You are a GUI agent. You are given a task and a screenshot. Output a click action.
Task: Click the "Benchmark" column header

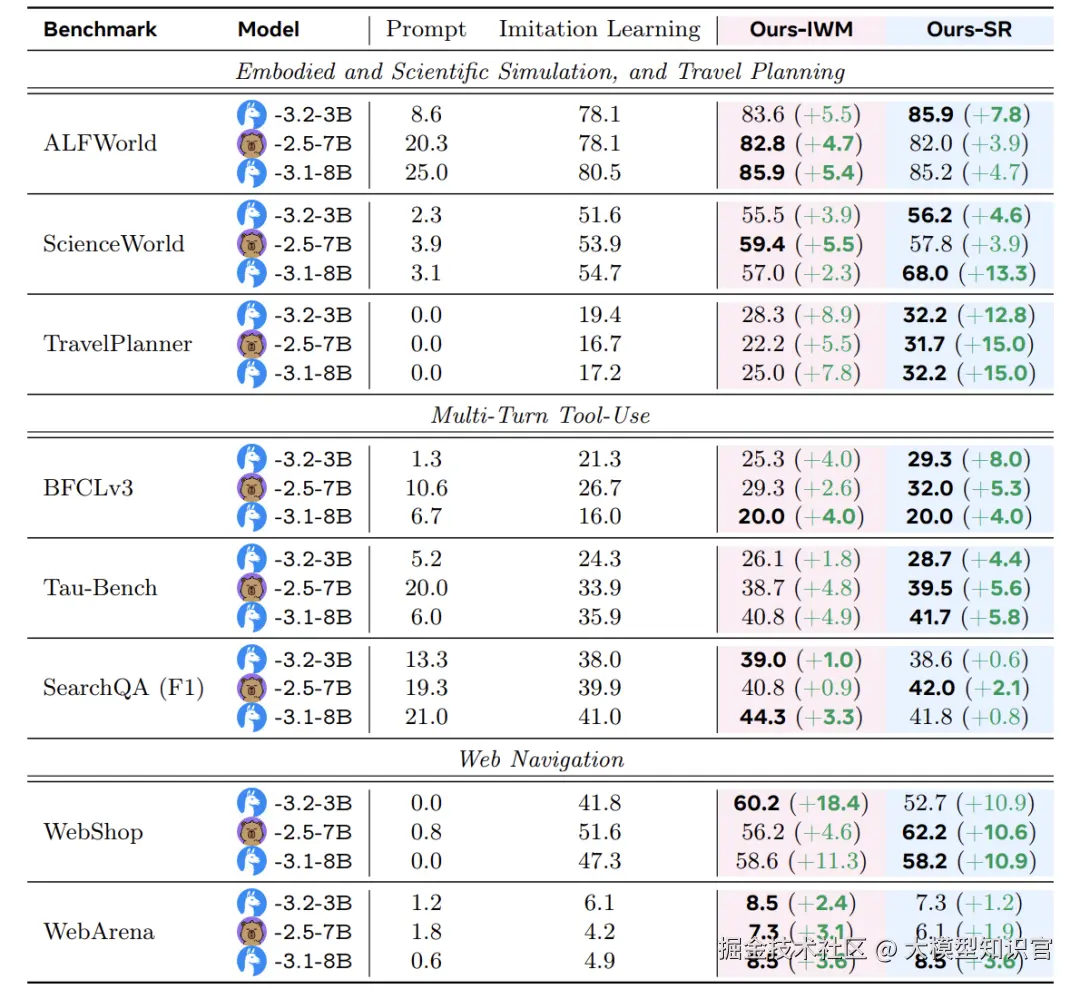coord(100,30)
